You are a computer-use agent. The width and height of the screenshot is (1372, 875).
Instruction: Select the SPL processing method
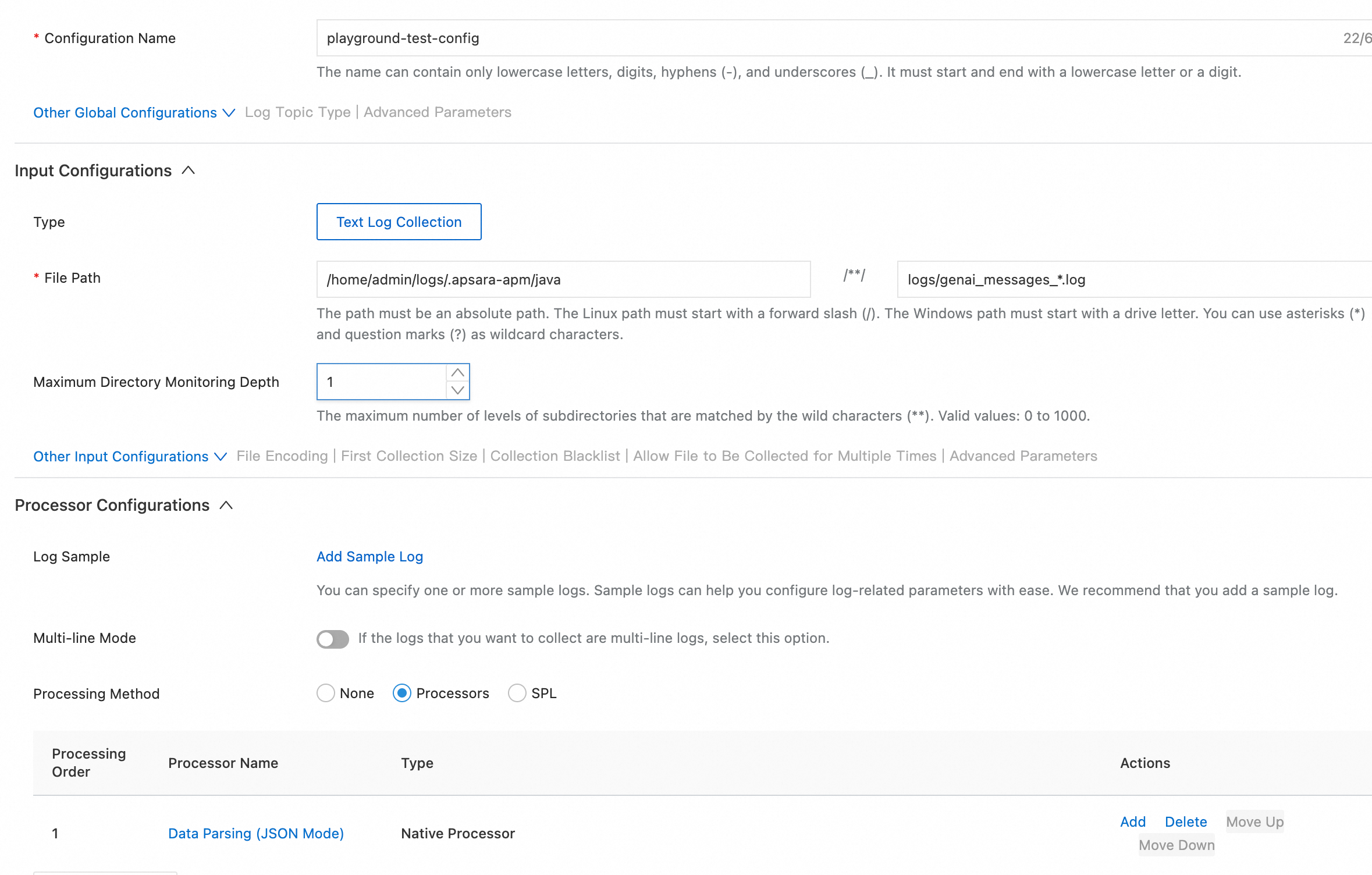[517, 693]
